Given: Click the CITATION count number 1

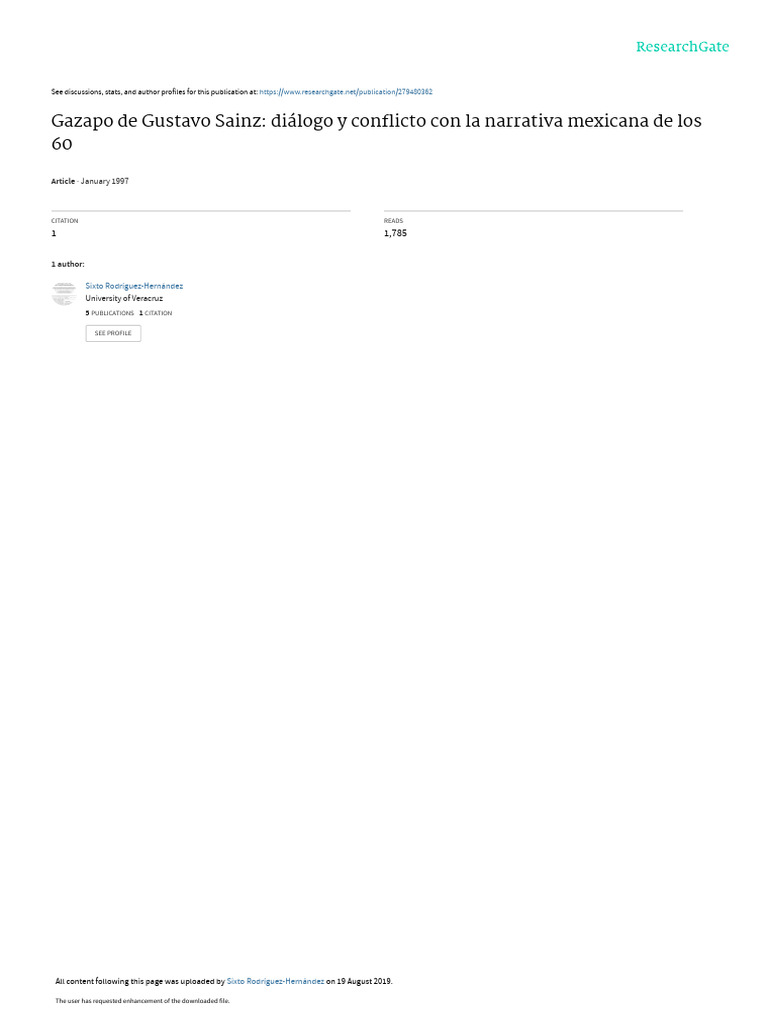Looking at the screenshot, I should click(54, 233).
